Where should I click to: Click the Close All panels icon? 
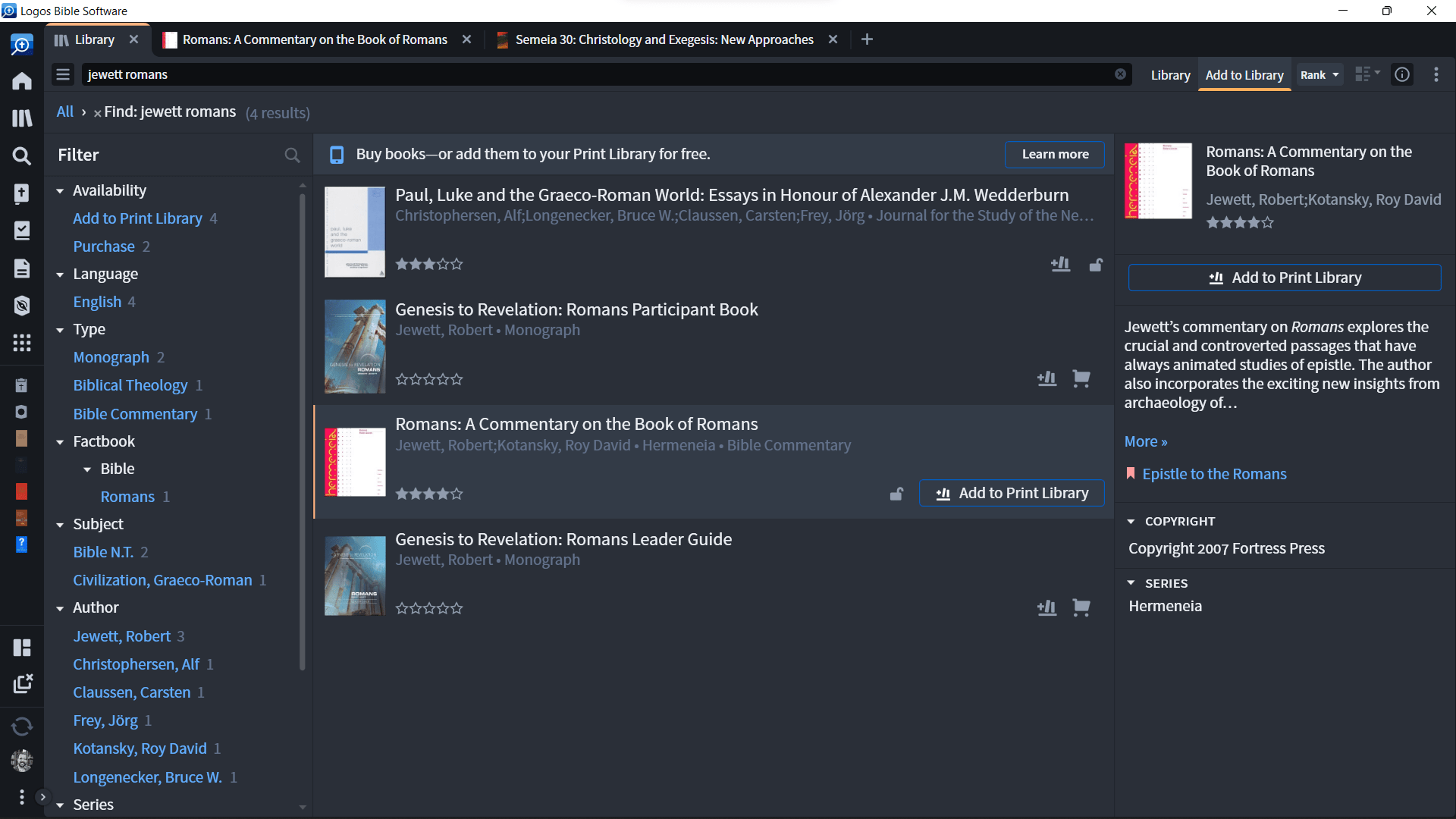[x=22, y=683]
